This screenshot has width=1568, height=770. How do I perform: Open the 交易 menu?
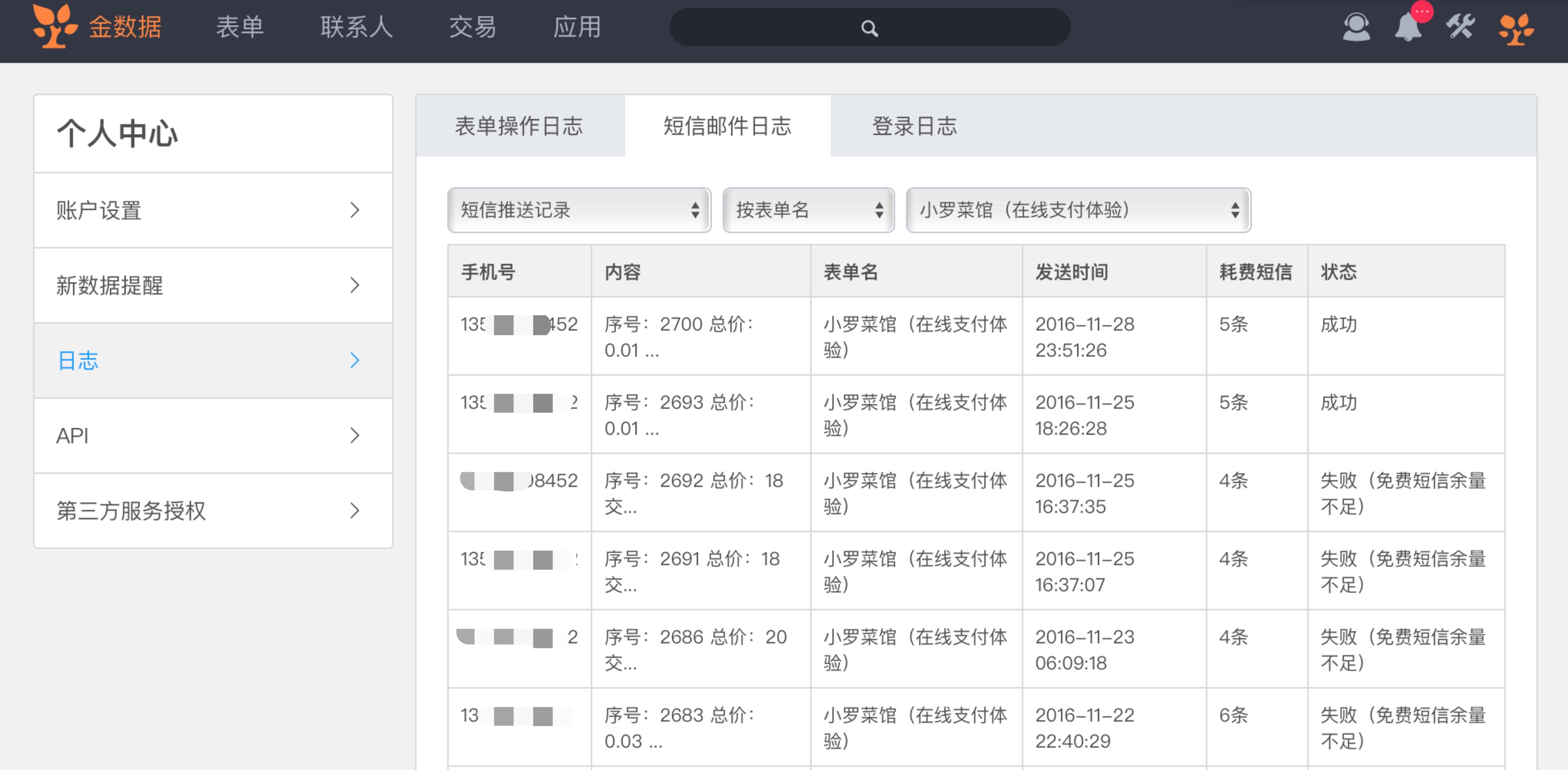tap(472, 27)
